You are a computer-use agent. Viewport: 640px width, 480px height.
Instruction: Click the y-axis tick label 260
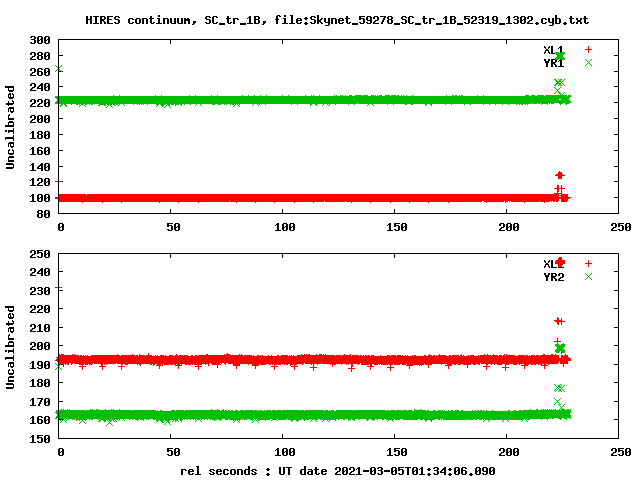40,72
